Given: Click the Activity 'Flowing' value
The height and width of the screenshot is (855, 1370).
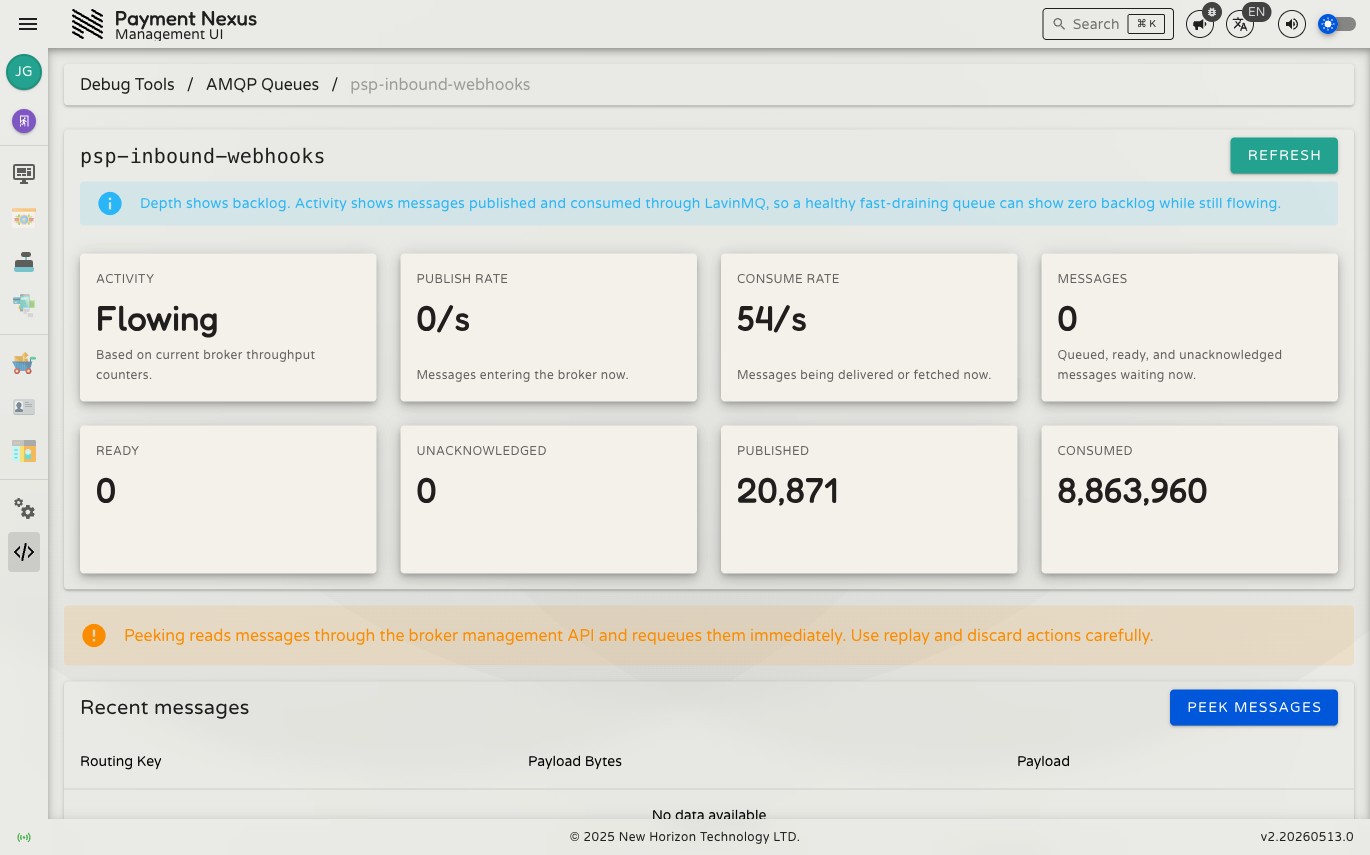Looking at the screenshot, I should click(157, 319).
